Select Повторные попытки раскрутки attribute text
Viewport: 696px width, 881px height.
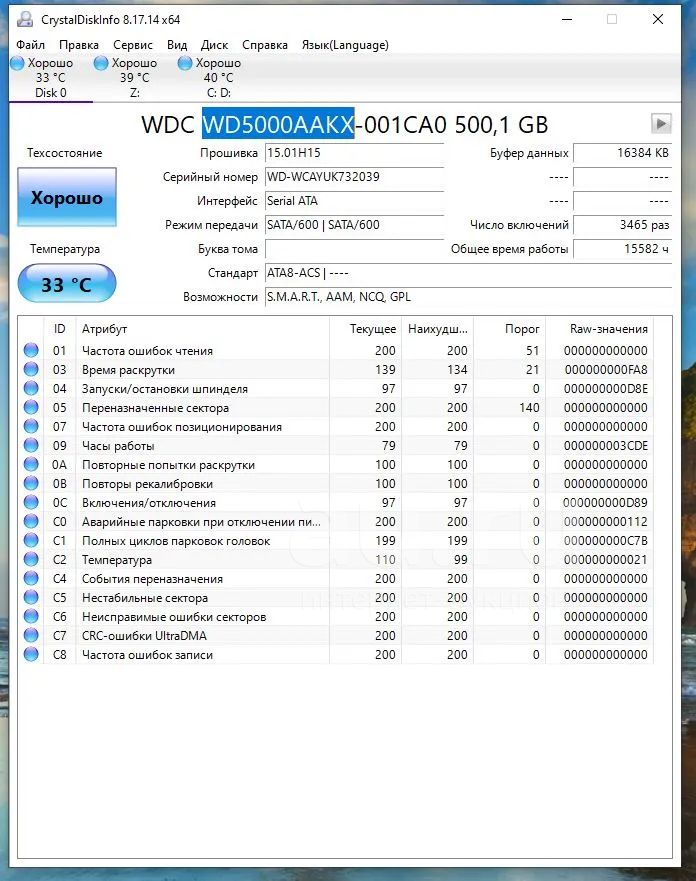[169, 465]
